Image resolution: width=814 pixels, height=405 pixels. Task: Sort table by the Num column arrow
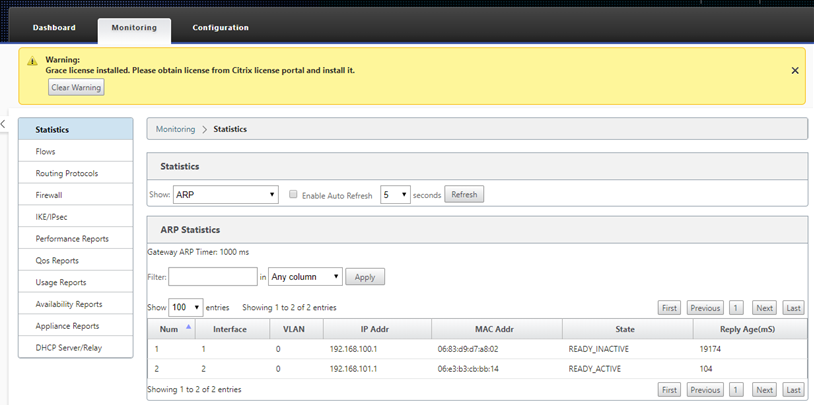(x=188, y=327)
